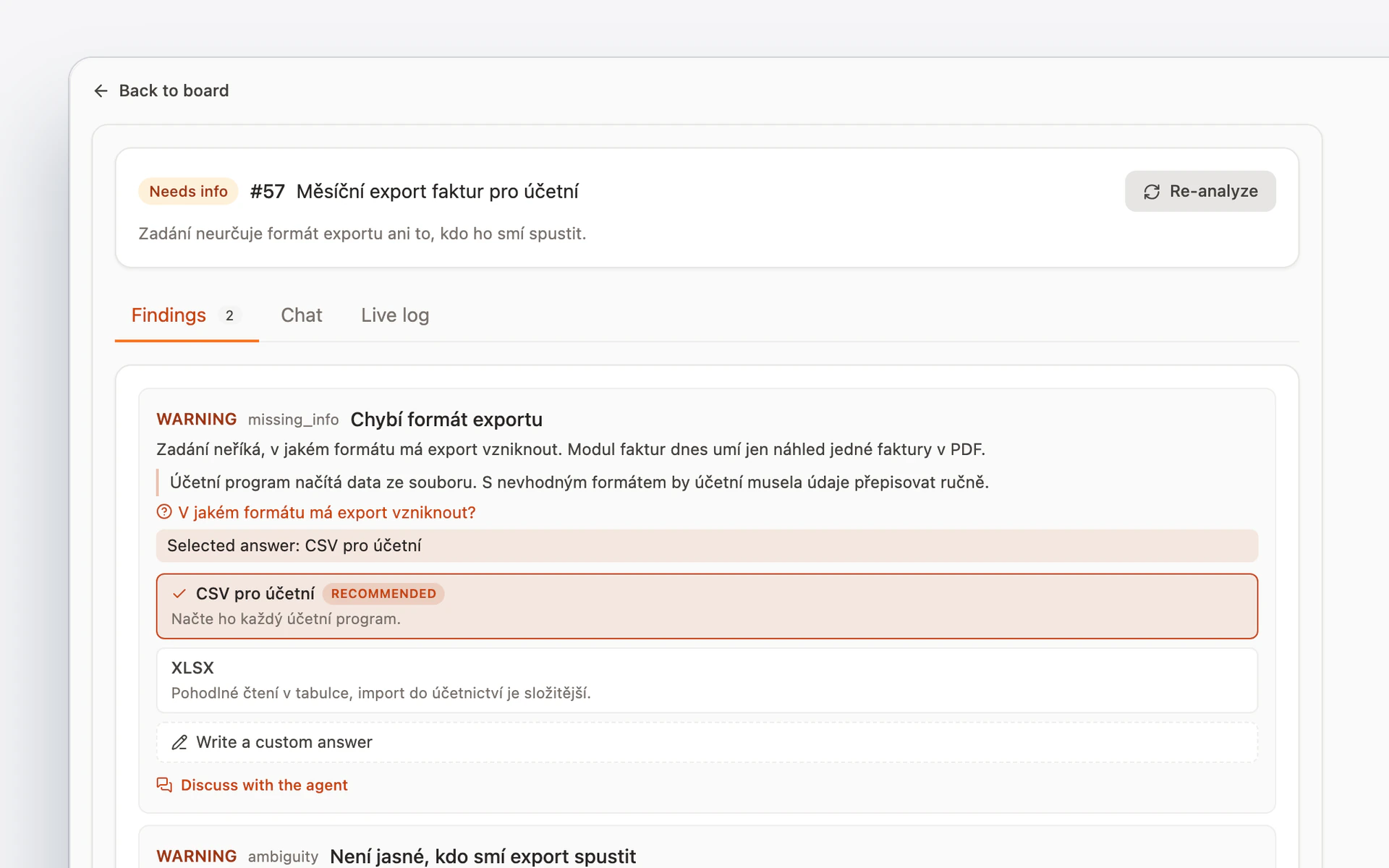
Task: Click the question mark icon beside format question
Action: click(x=164, y=512)
